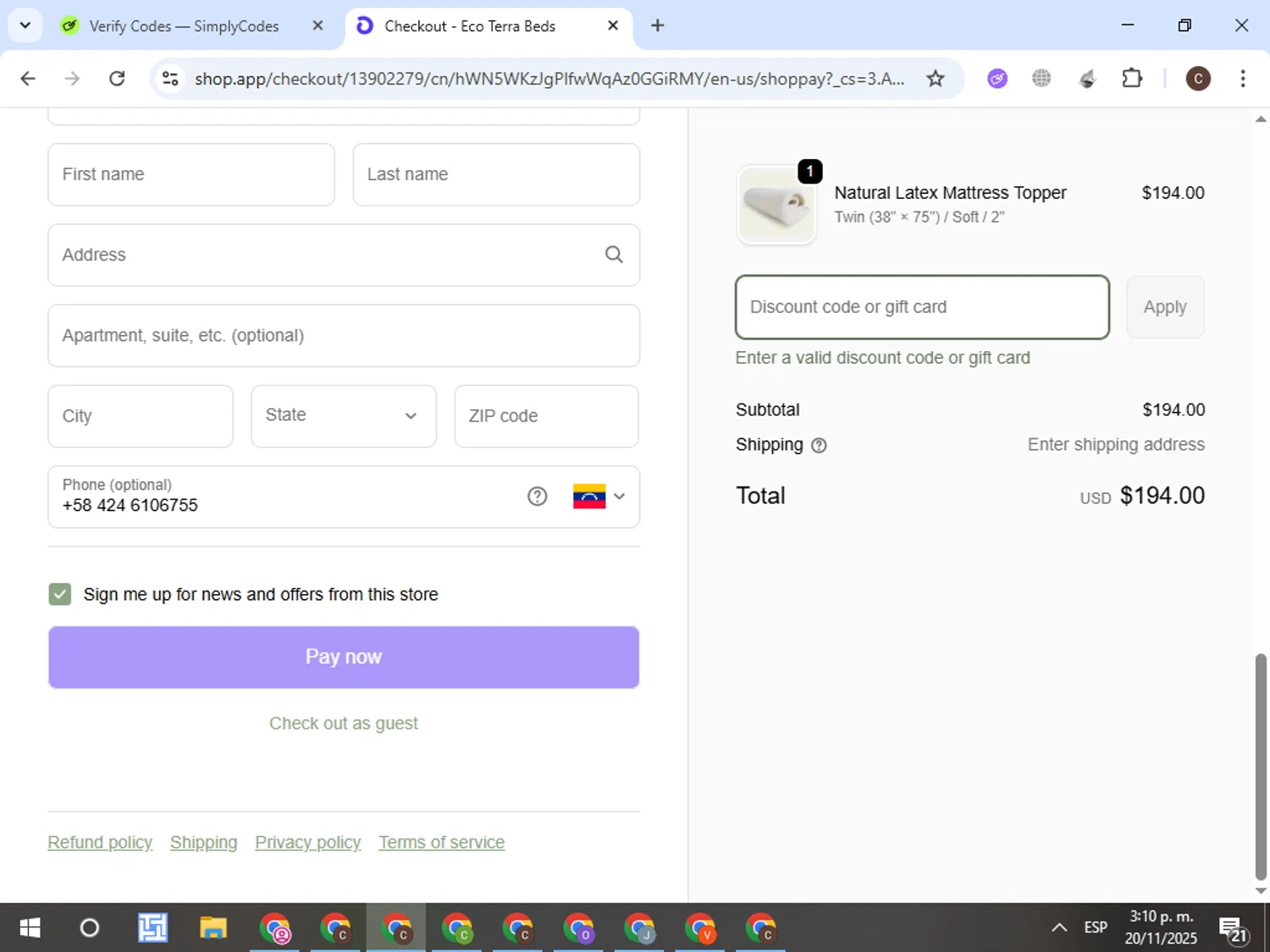The height and width of the screenshot is (952, 1270).
Task: Click the address search magnifier icon
Action: click(614, 255)
